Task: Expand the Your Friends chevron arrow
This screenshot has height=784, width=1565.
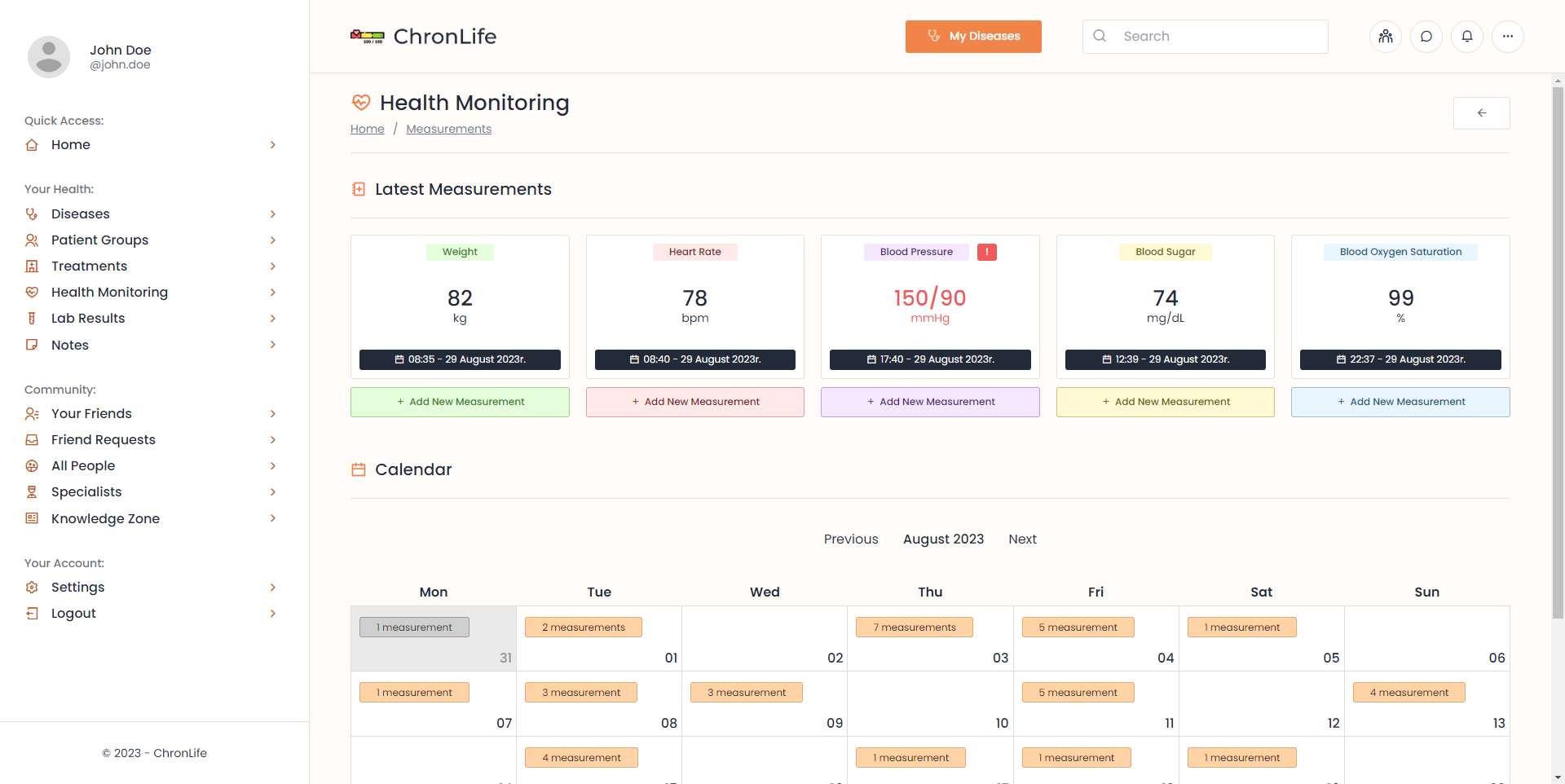Action: (x=273, y=414)
